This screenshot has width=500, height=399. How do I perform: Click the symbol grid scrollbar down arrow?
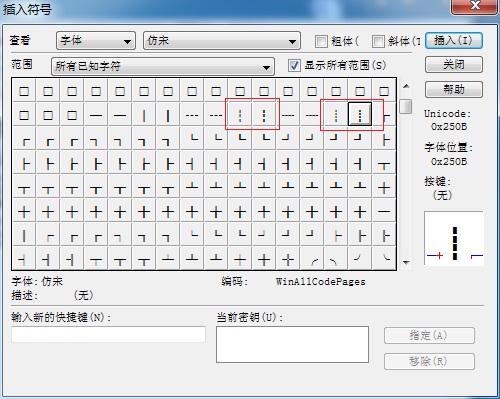click(406, 262)
